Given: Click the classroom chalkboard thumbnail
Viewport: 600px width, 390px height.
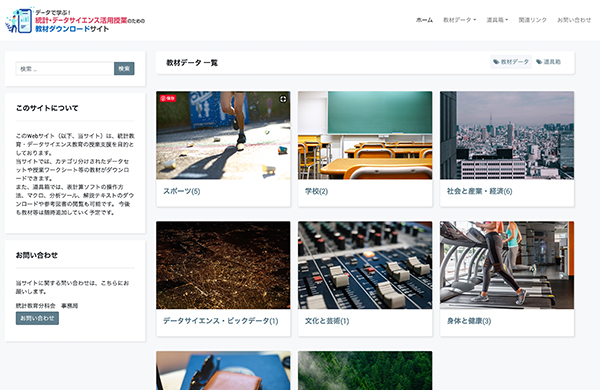Looking at the screenshot, I should pyautogui.click(x=365, y=135).
